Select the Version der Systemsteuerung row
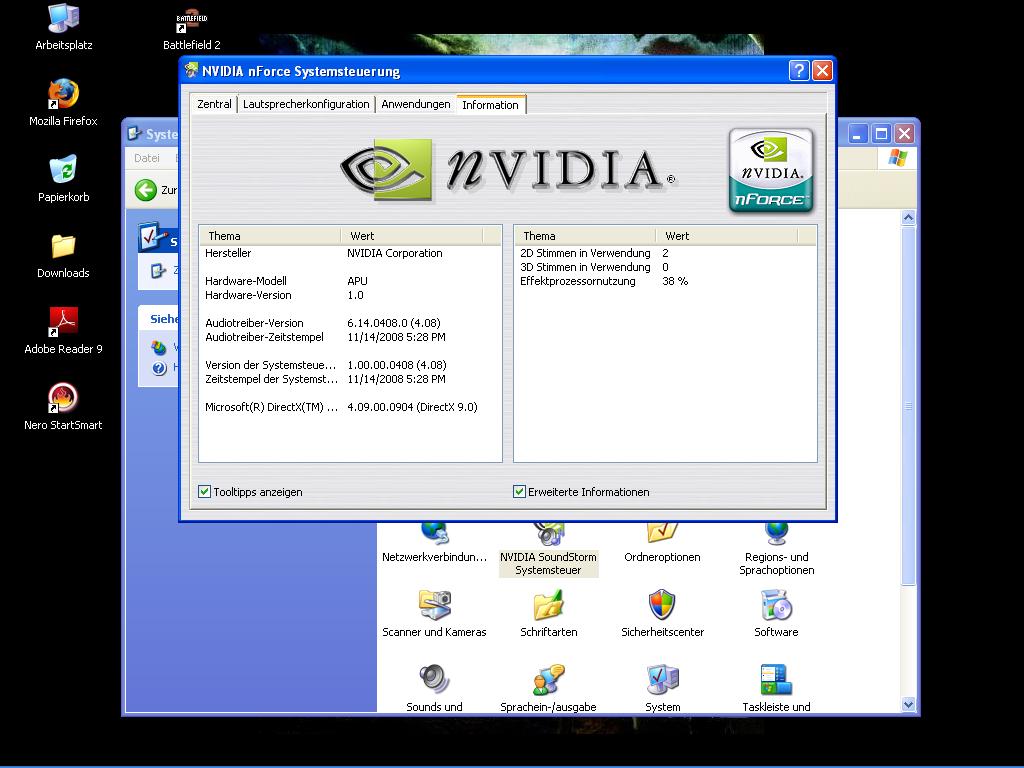Viewport: 1024px width, 768px height. [x=350, y=365]
